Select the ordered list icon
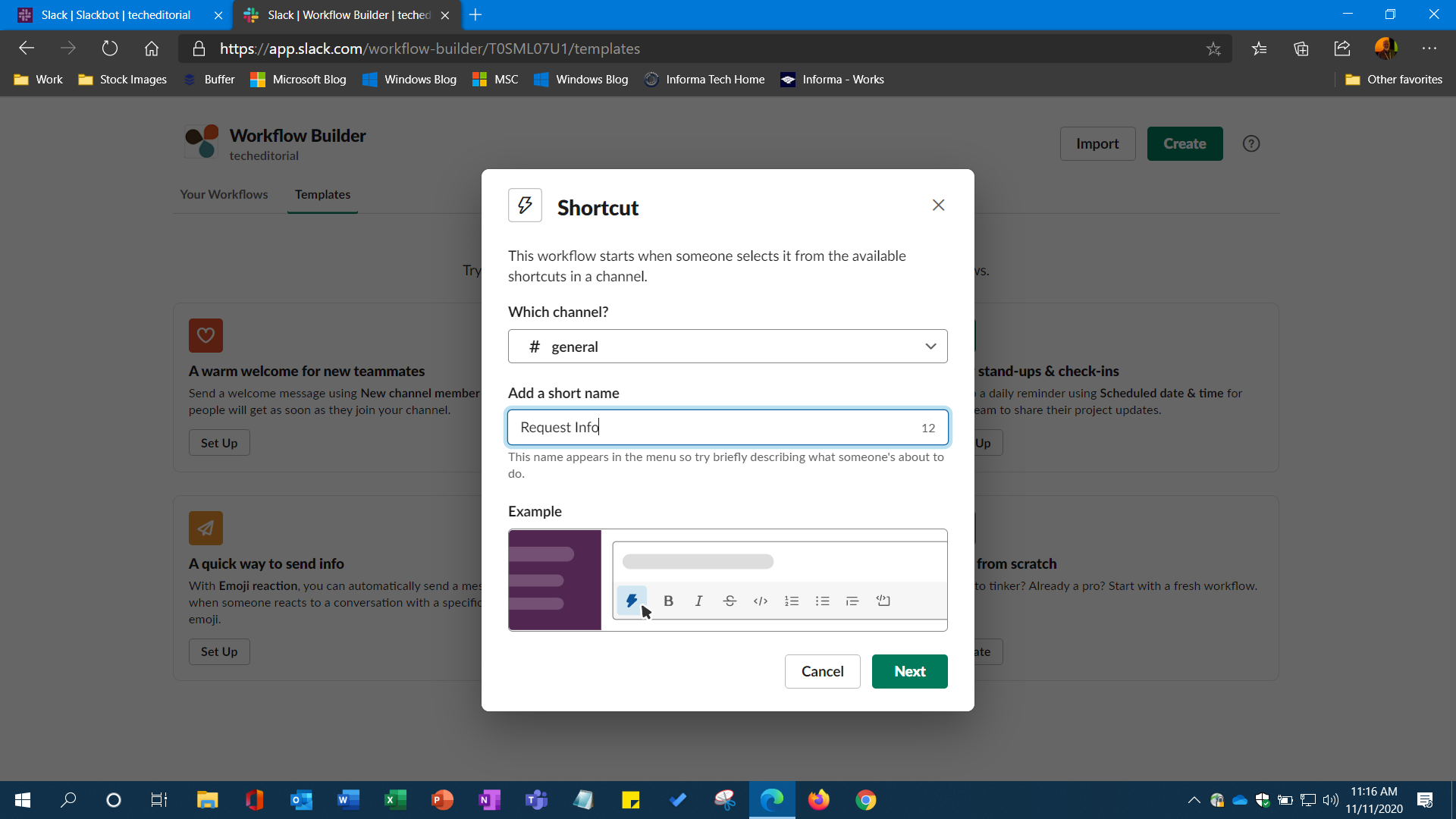Viewport: 1456px width, 819px height. tap(792, 601)
